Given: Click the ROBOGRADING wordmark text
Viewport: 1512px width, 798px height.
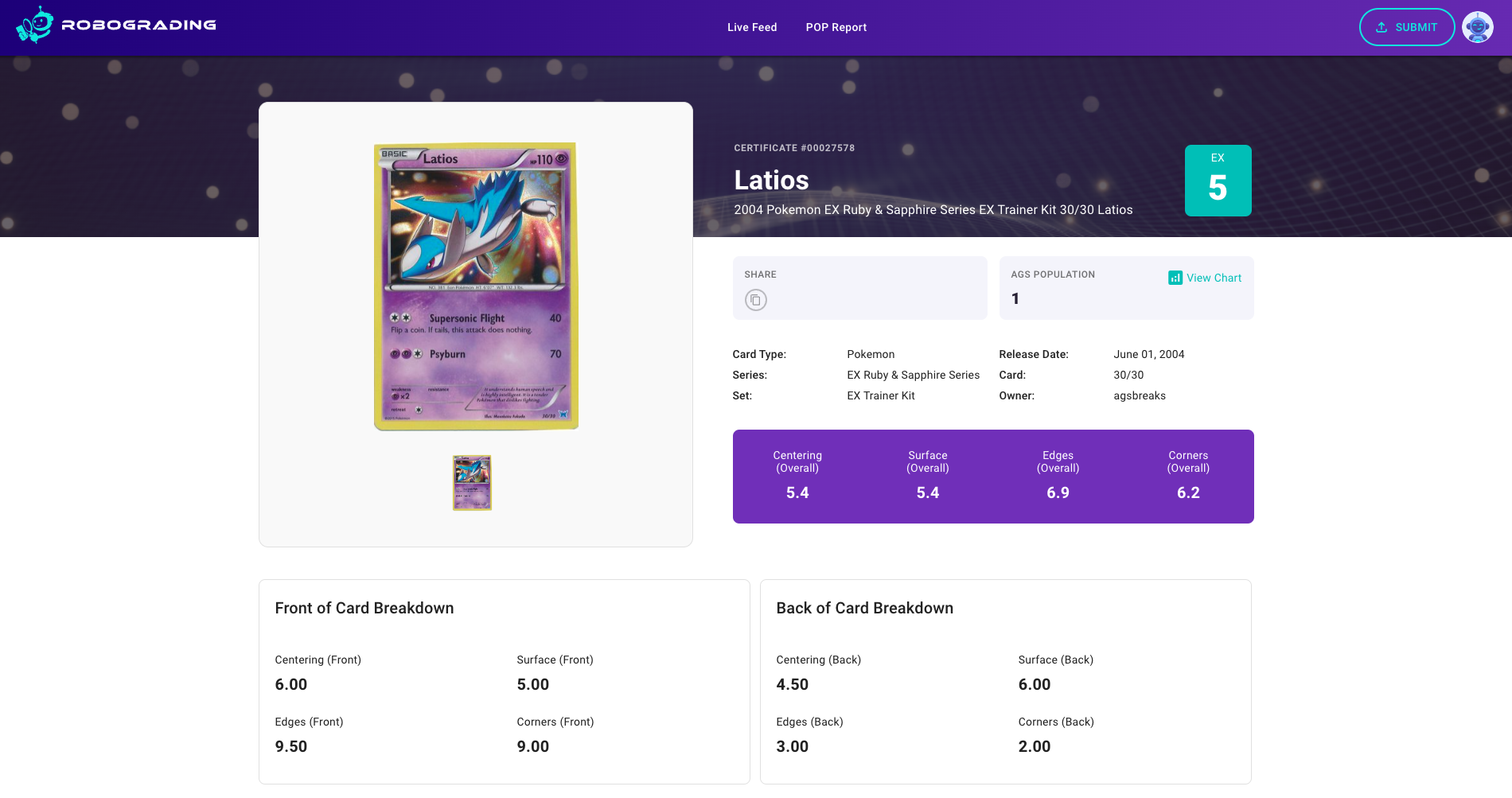Looking at the screenshot, I should 139,25.
